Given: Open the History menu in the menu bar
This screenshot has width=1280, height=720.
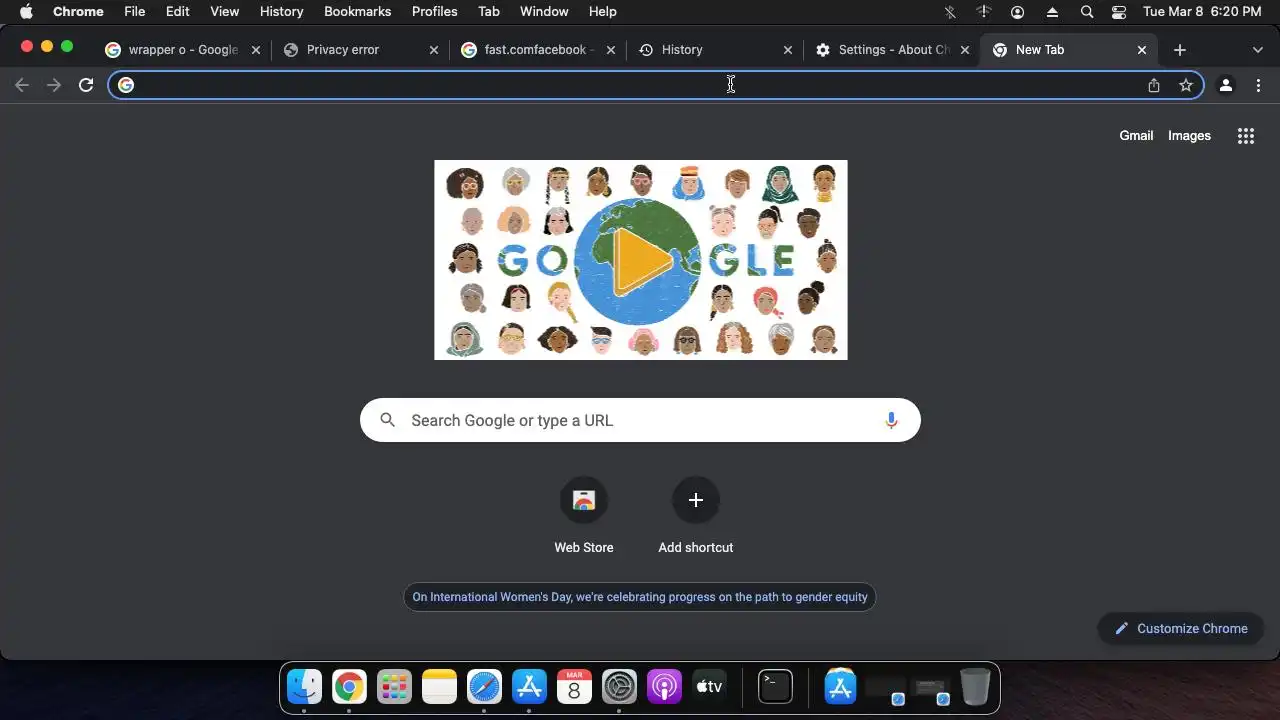Looking at the screenshot, I should click(x=282, y=12).
